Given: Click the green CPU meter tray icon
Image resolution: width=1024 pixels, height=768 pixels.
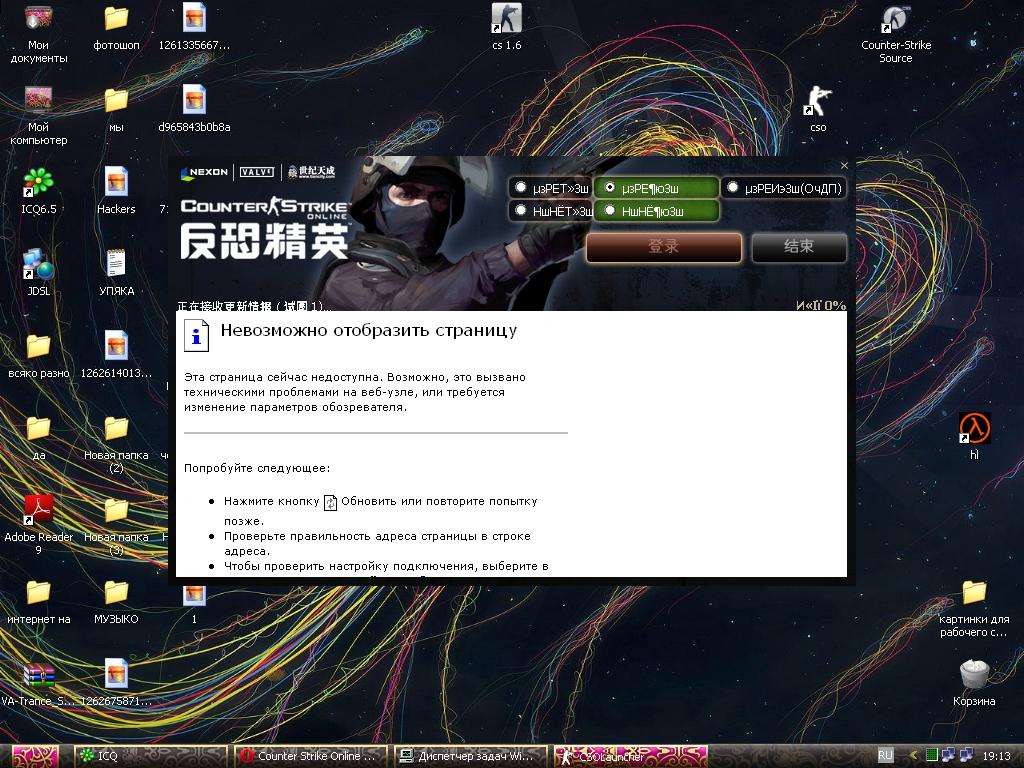Looking at the screenshot, I should point(932,756).
